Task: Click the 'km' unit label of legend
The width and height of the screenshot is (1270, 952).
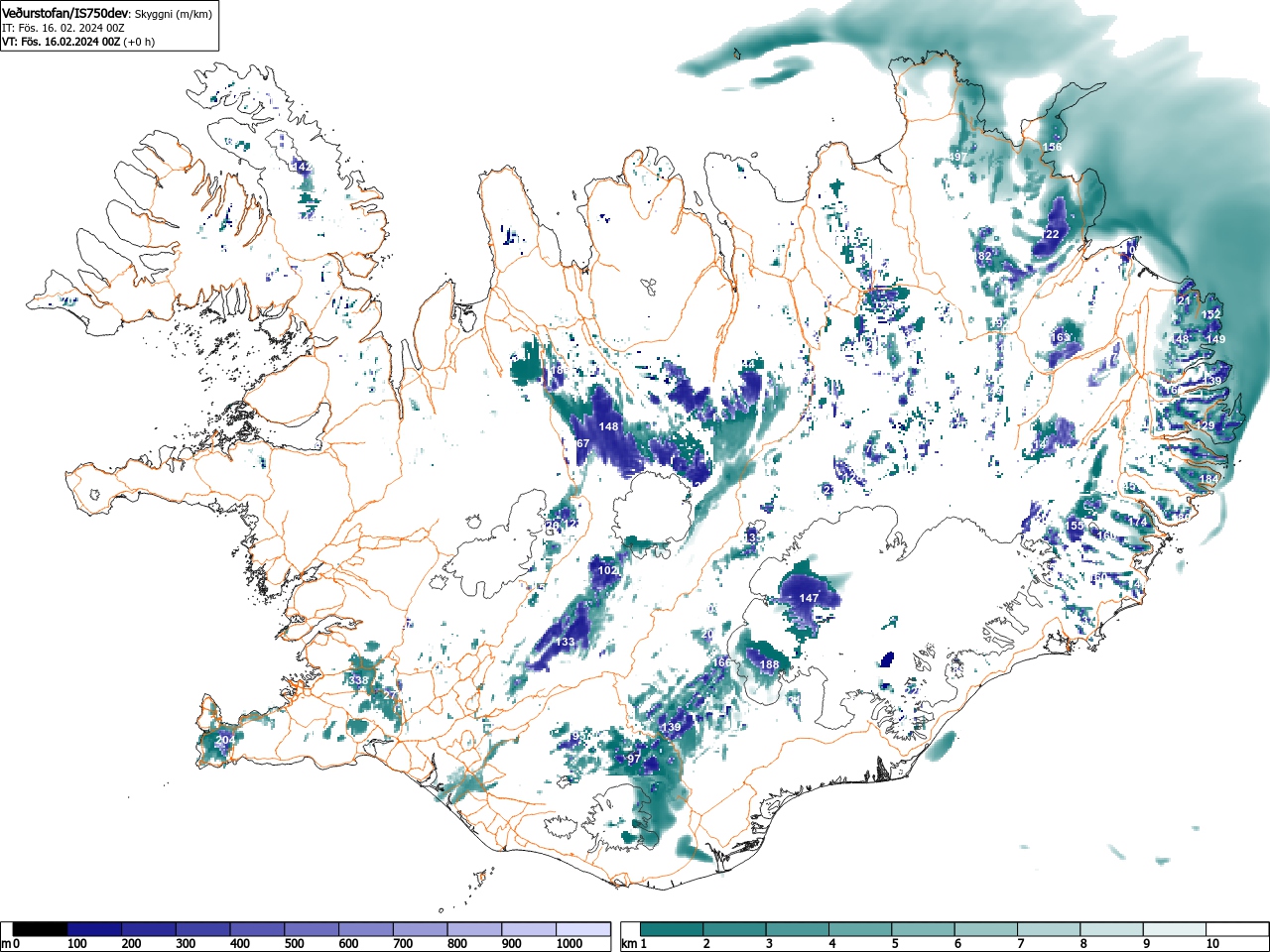Action: [x=629, y=944]
